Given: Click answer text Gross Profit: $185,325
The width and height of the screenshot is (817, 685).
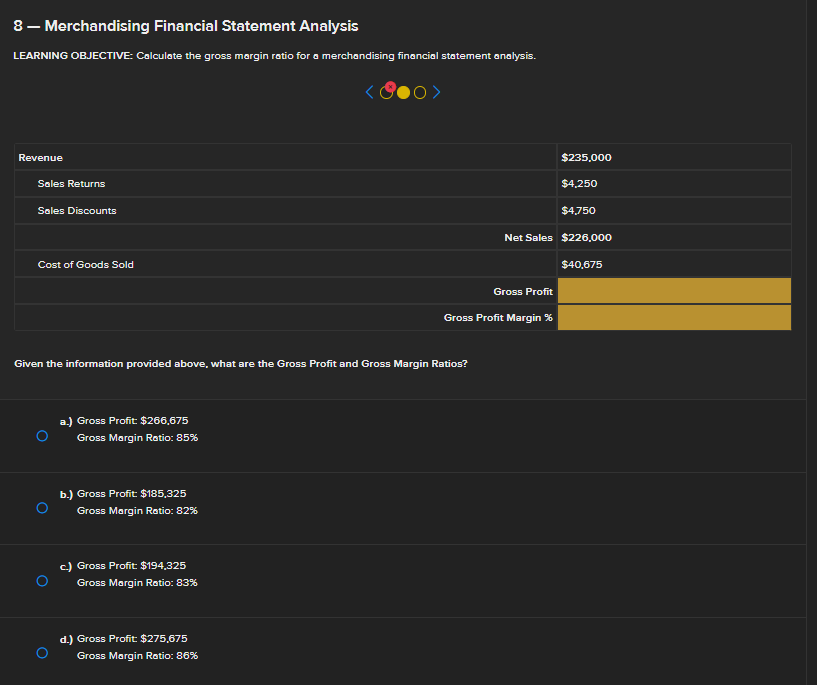Looking at the screenshot, I should tap(132, 494).
